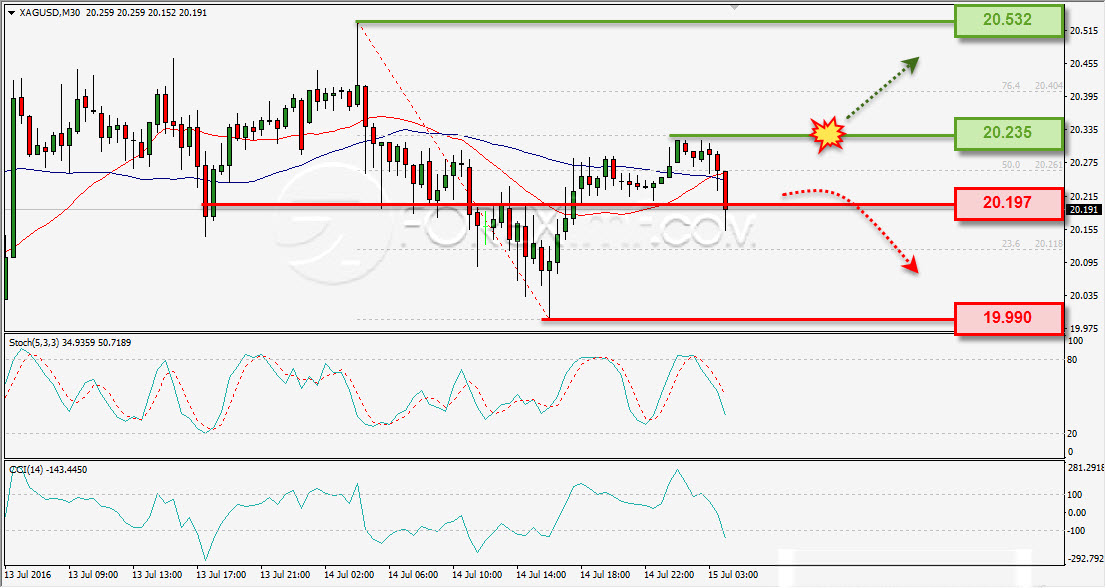Click the 20.395 price axis label
The height and width of the screenshot is (588, 1106).
(x=1083, y=97)
